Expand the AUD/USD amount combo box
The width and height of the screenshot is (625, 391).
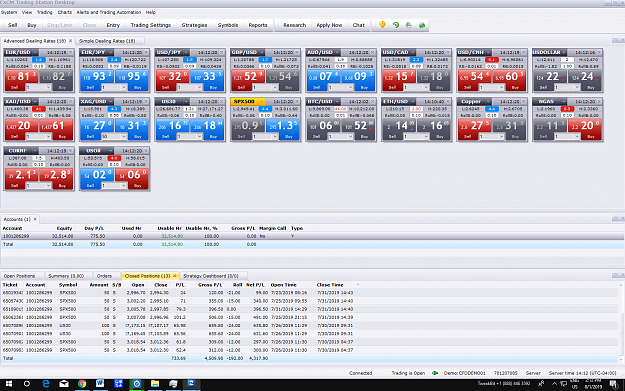[x=350, y=87]
